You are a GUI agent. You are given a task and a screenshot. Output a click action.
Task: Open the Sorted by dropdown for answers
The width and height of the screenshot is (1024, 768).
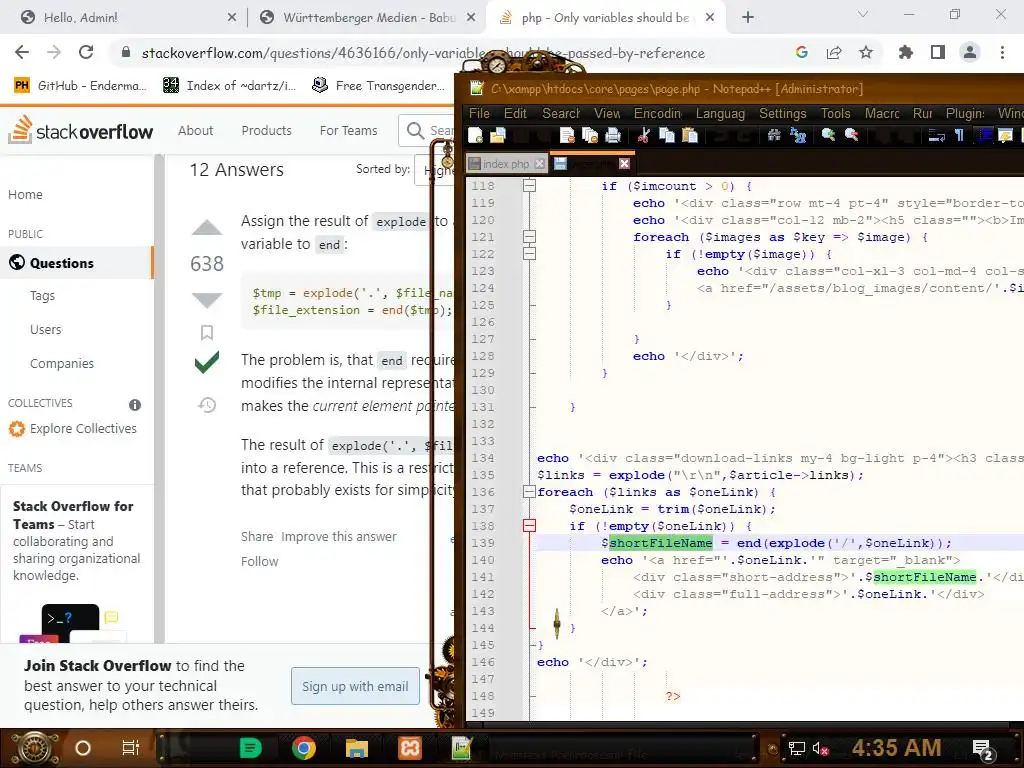[434, 170]
